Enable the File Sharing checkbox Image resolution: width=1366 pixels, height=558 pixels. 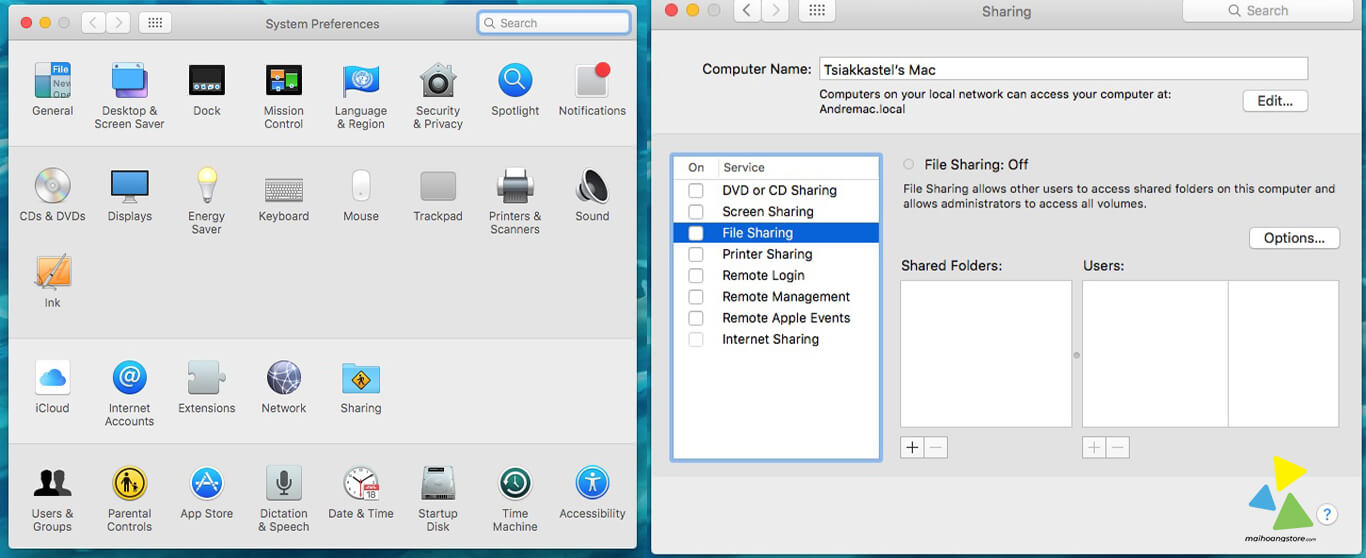[x=695, y=233]
